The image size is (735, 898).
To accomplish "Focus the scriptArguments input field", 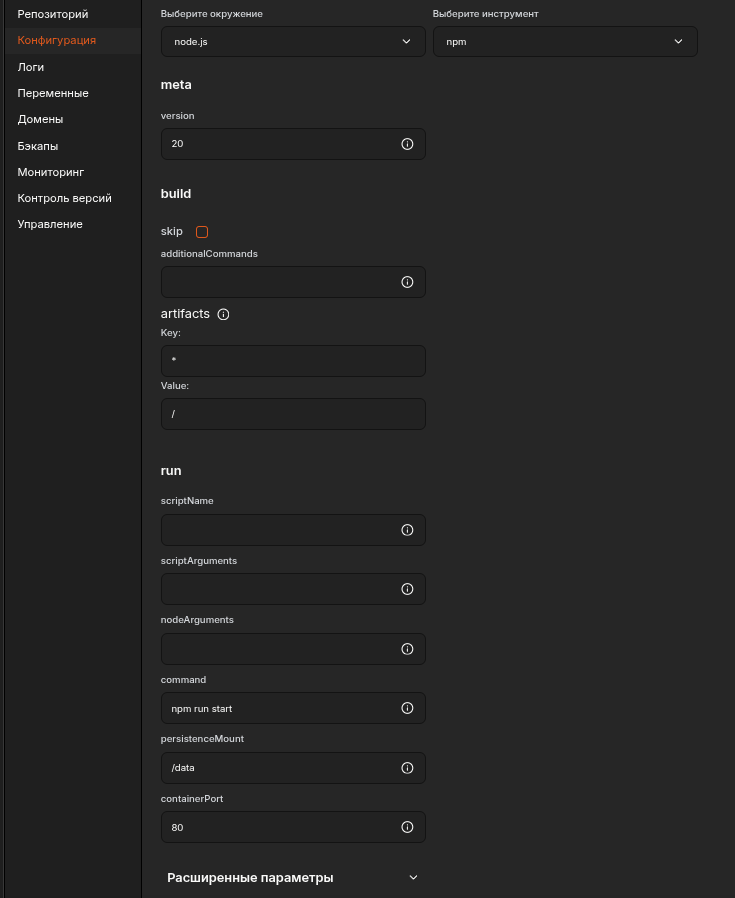I will pos(293,589).
